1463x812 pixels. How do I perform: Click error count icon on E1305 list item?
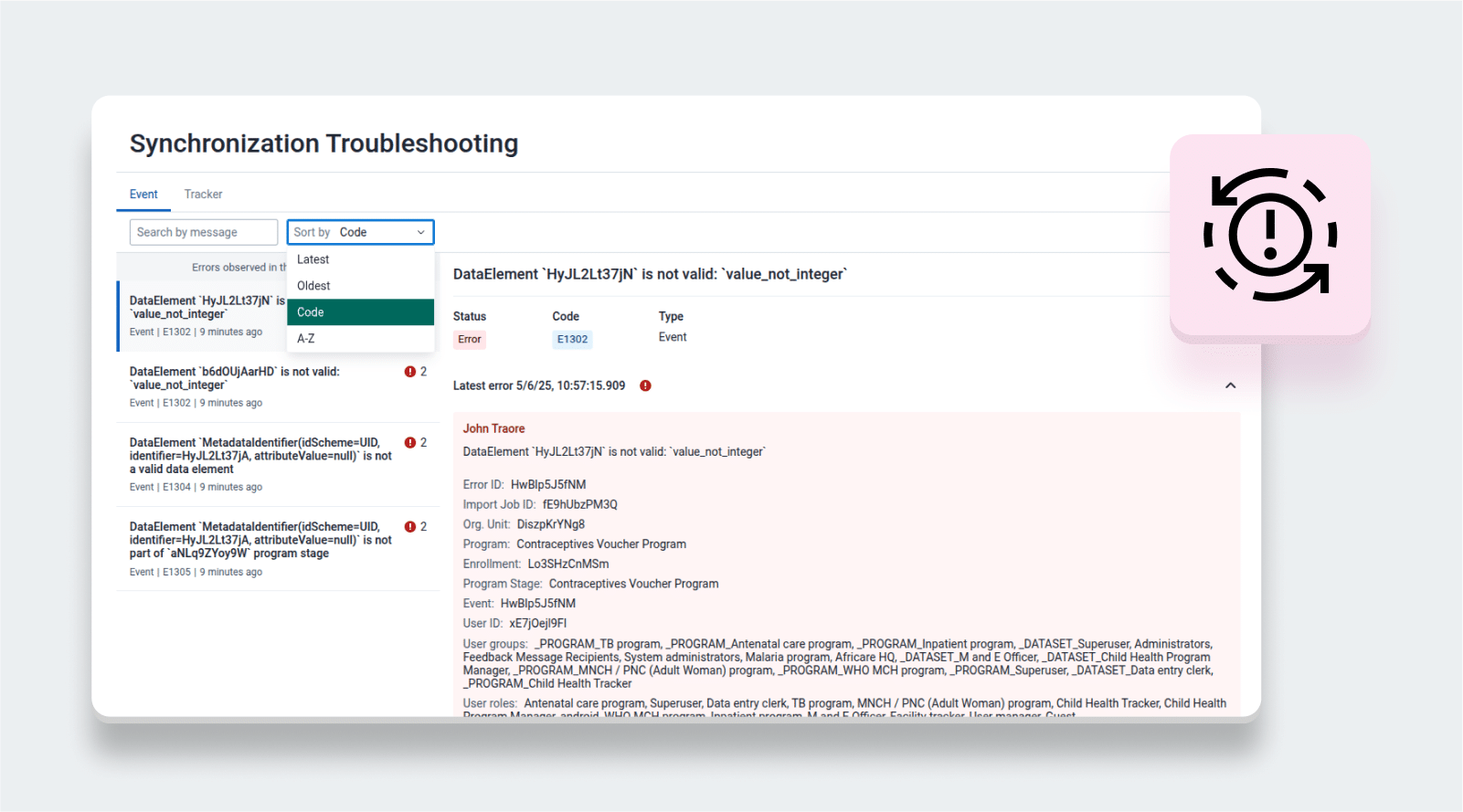[x=410, y=527]
